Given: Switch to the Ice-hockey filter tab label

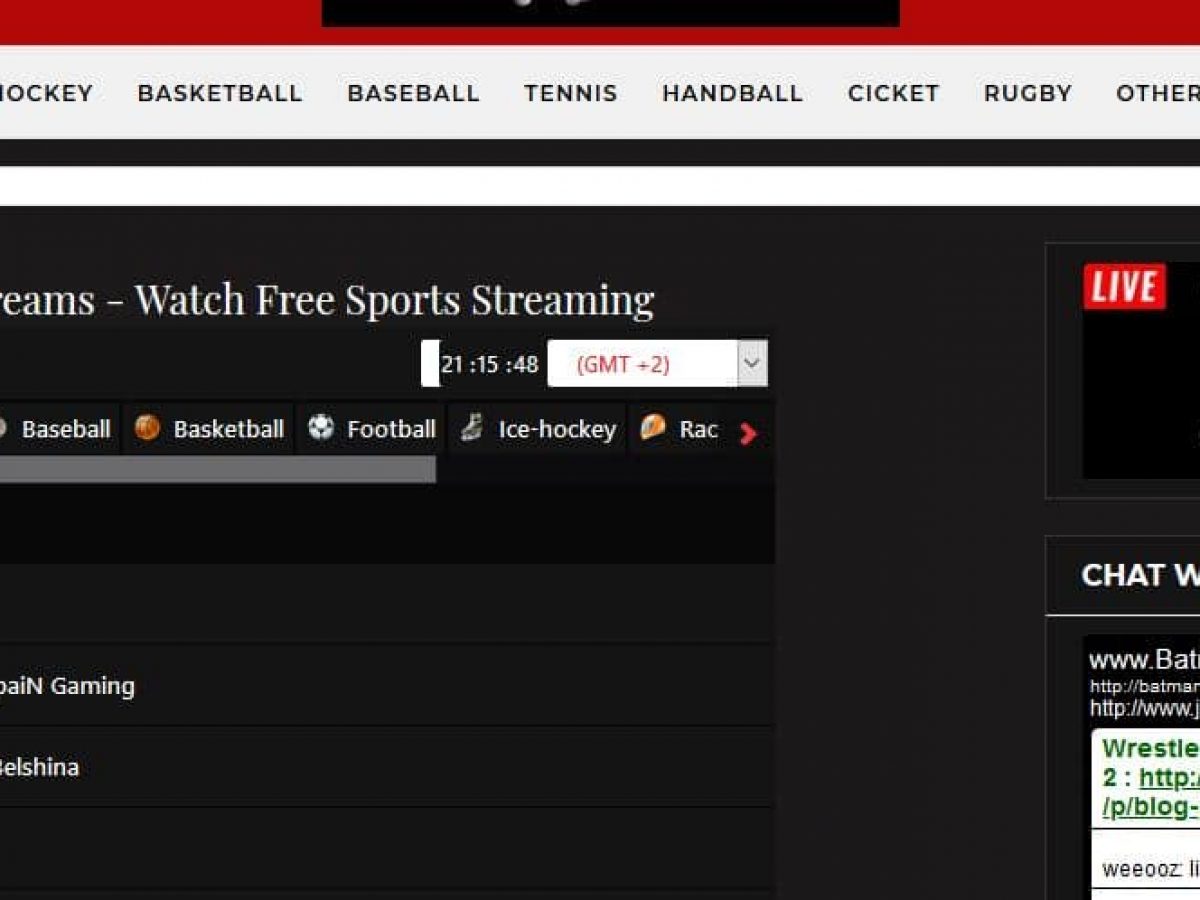Looking at the screenshot, I should click(x=557, y=429).
